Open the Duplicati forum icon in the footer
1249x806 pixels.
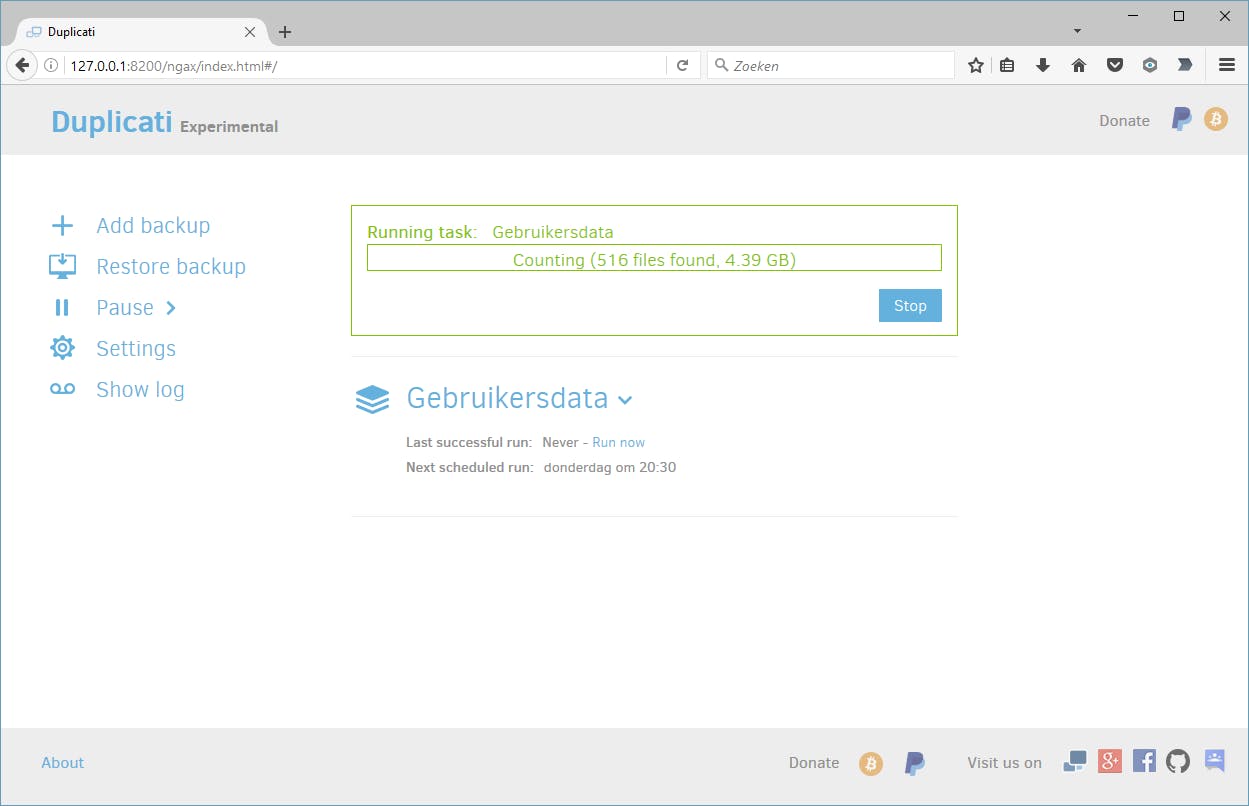pyautogui.click(x=1075, y=762)
